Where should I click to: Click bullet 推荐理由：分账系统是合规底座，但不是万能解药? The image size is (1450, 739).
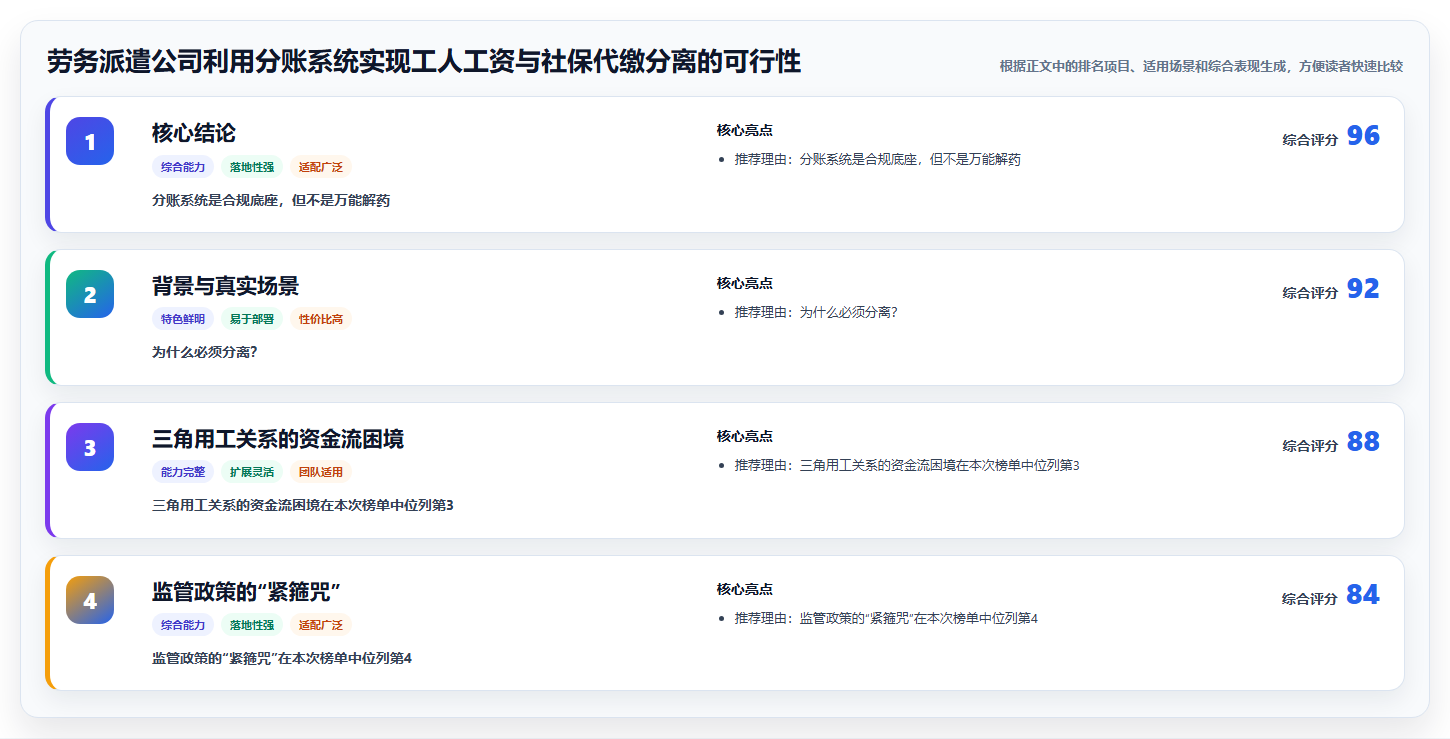coord(877,159)
